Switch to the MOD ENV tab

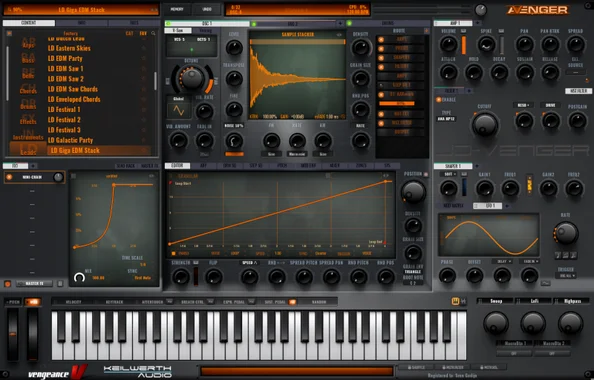[308, 166]
